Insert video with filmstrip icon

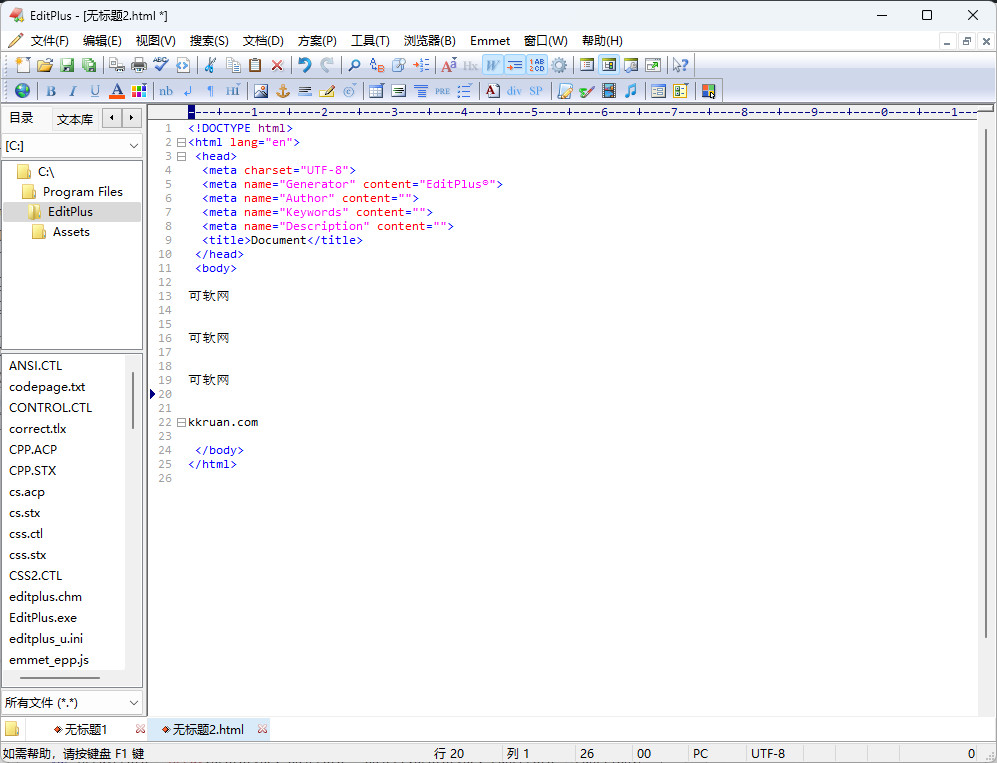(x=609, y=91)
